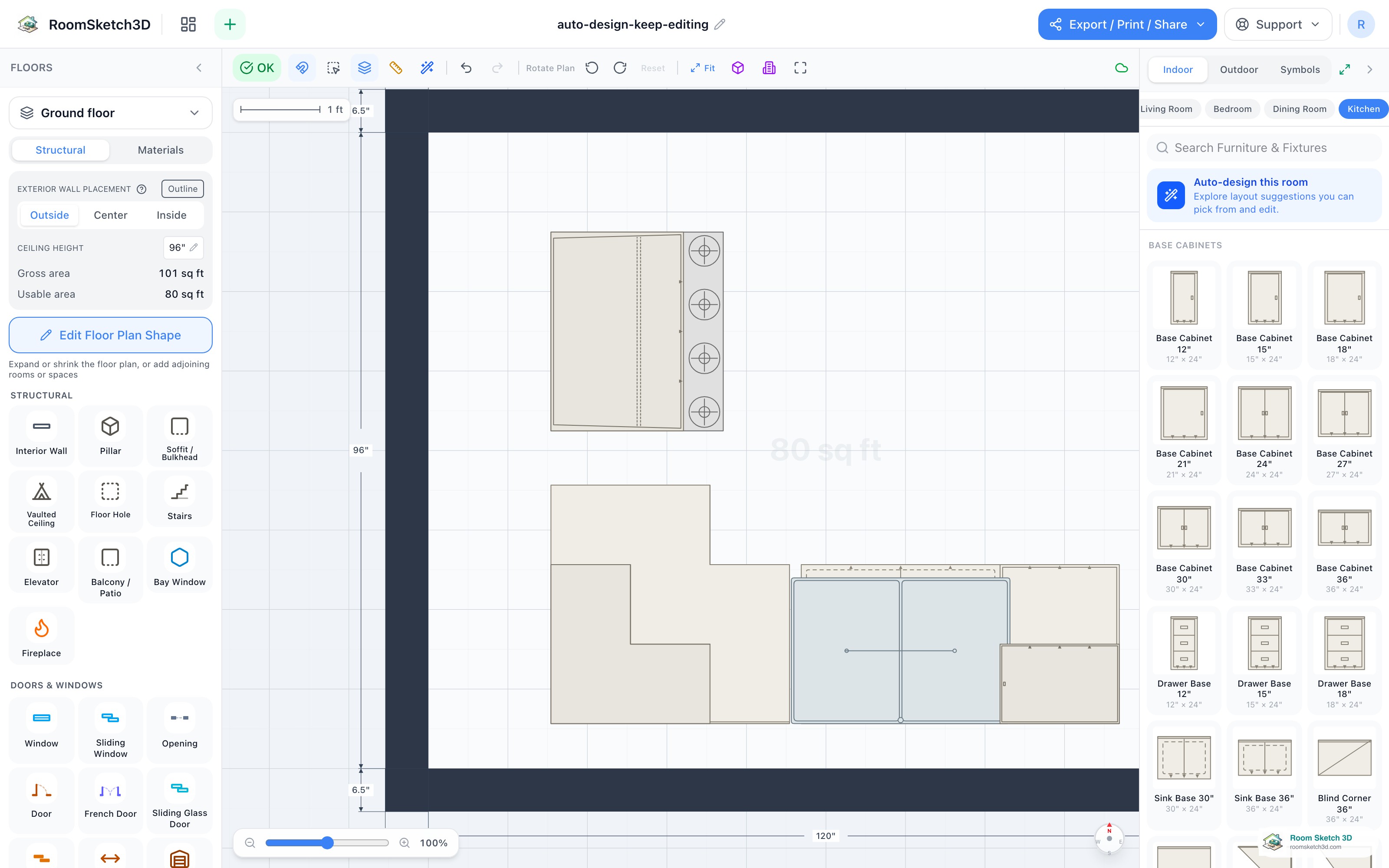Open the R user avatar menu
The image size is (1389, 868).
pos(1361,24)
